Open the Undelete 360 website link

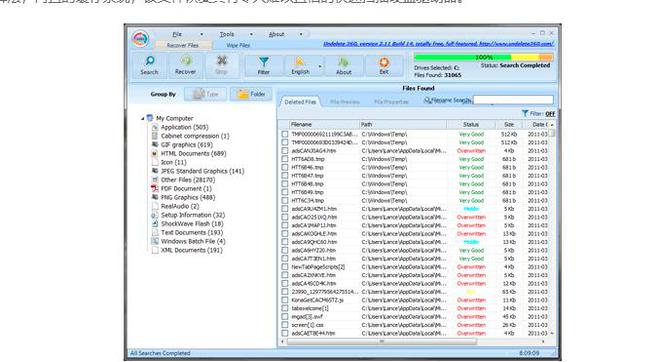[x=438, y=44]
